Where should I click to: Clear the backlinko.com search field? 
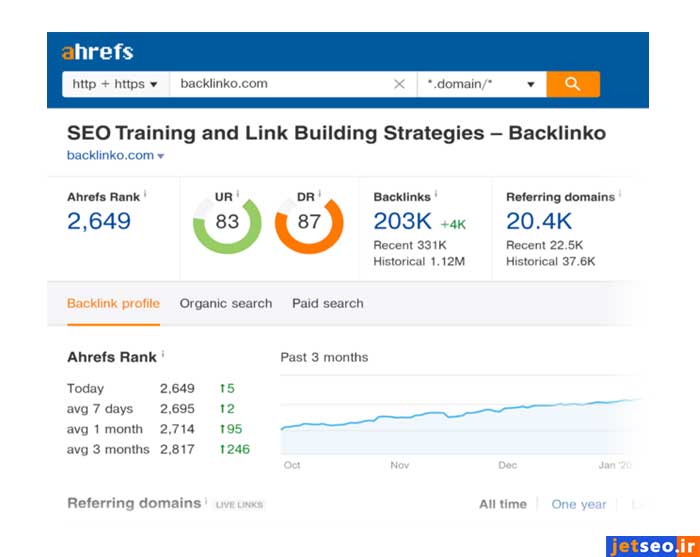pos(399,84)
